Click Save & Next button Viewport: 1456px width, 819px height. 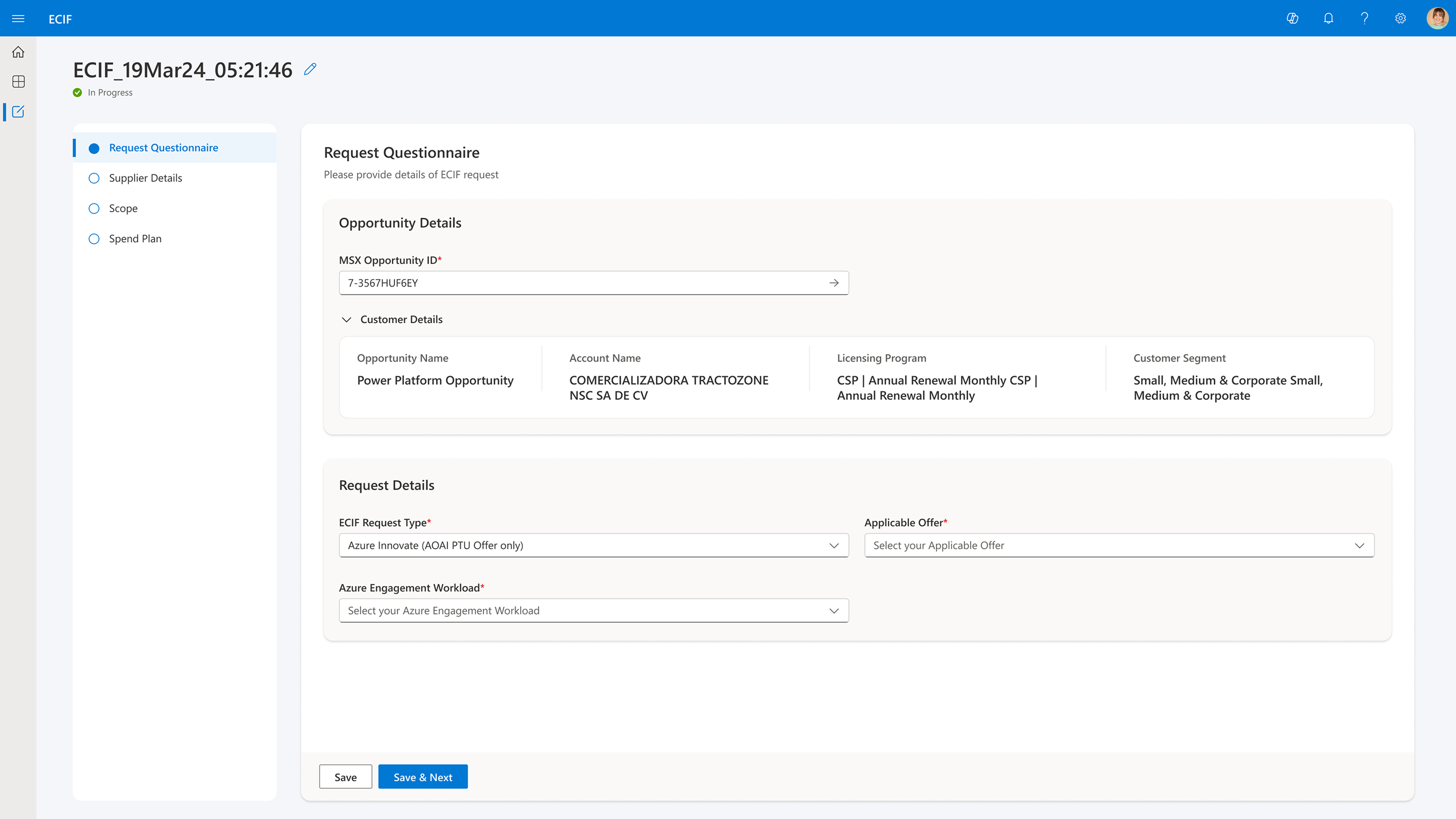click(x=422, y=777)
